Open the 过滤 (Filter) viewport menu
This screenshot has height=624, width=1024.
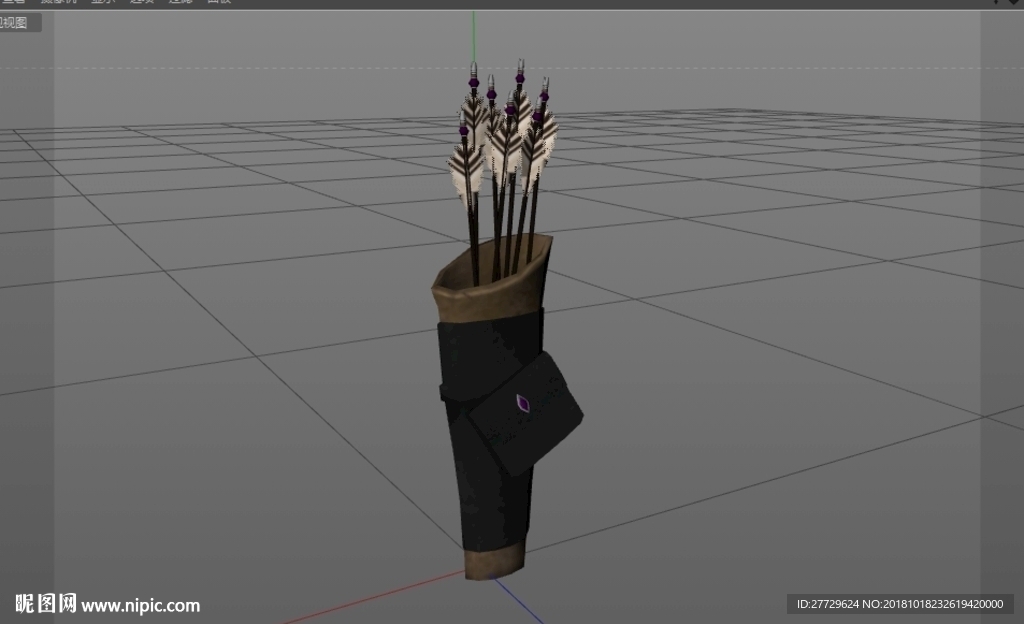180,1
